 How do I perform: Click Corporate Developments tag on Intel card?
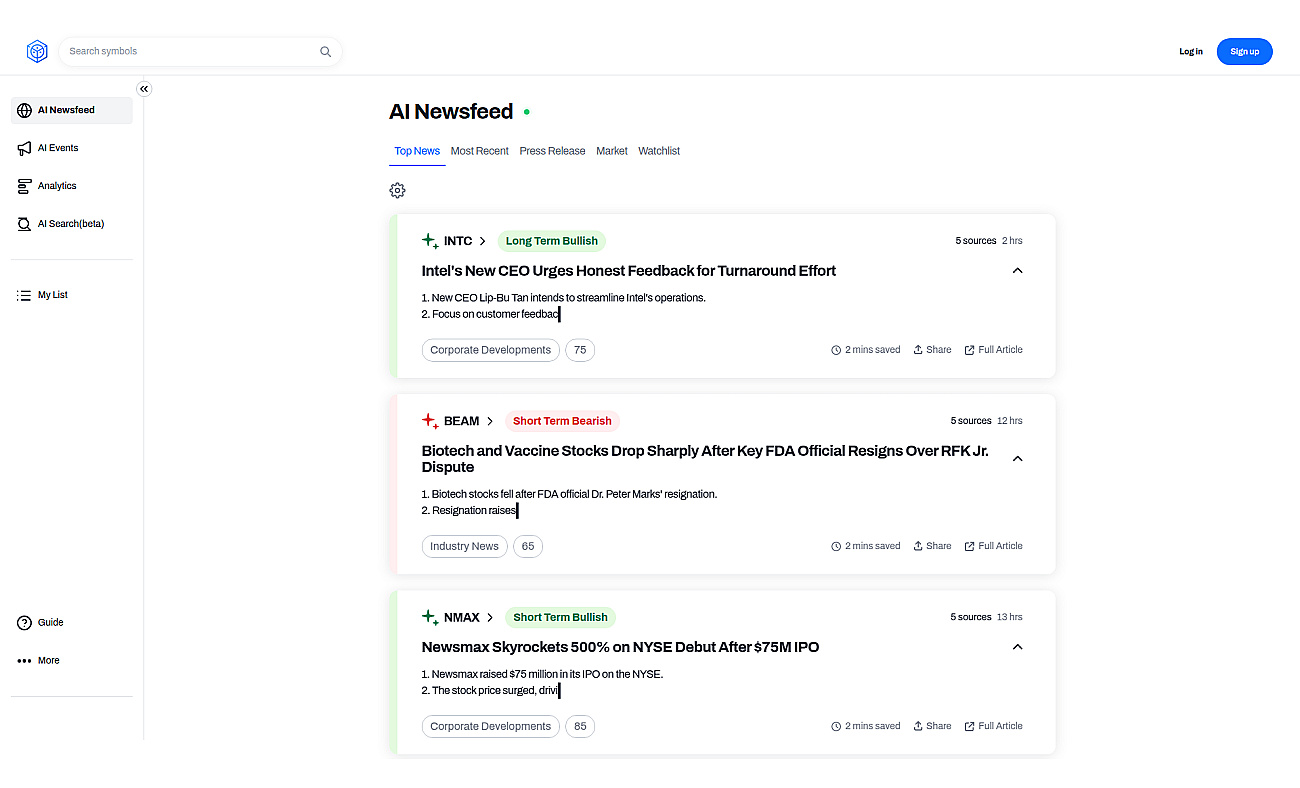click(490, 350)
